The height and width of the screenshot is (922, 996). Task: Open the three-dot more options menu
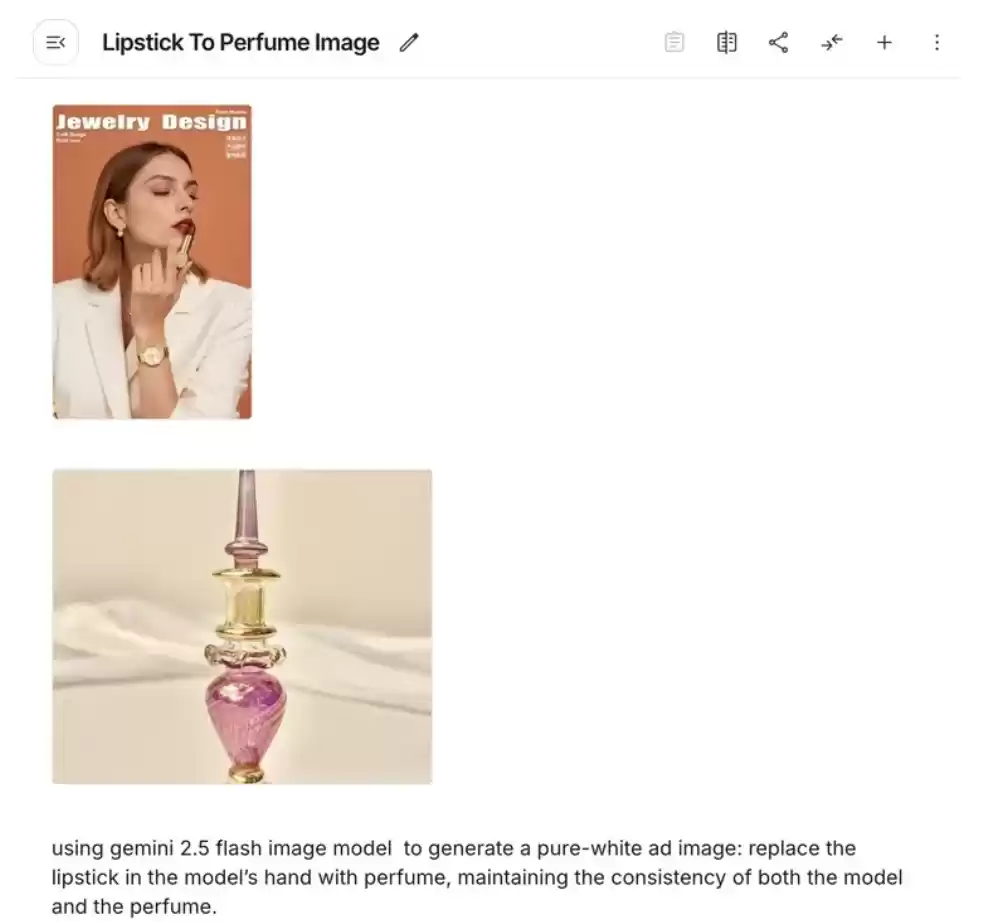[x=937, y=43]
